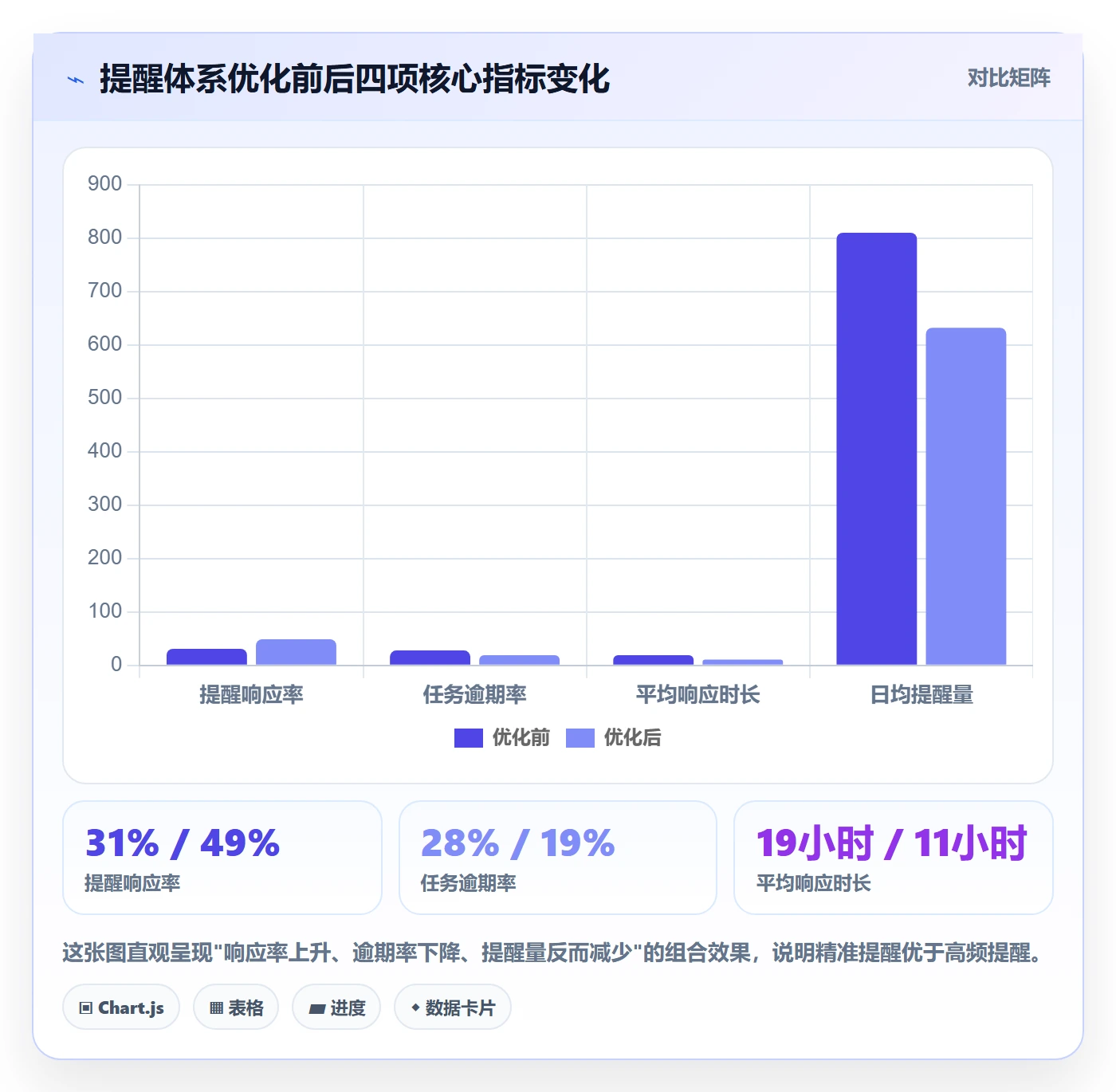Click the 900 y-axis value

pyautogui.click(x=104, y=184)
